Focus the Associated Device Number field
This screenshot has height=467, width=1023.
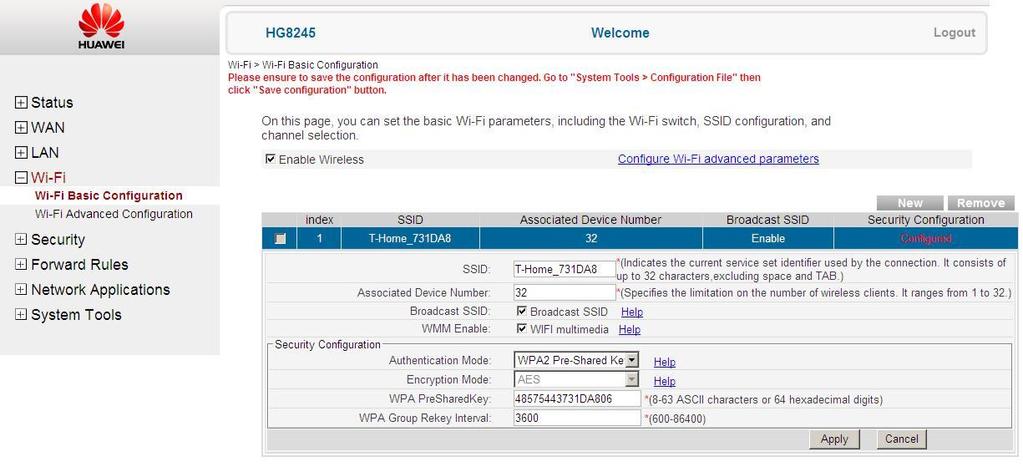click(x=564, y=293)
